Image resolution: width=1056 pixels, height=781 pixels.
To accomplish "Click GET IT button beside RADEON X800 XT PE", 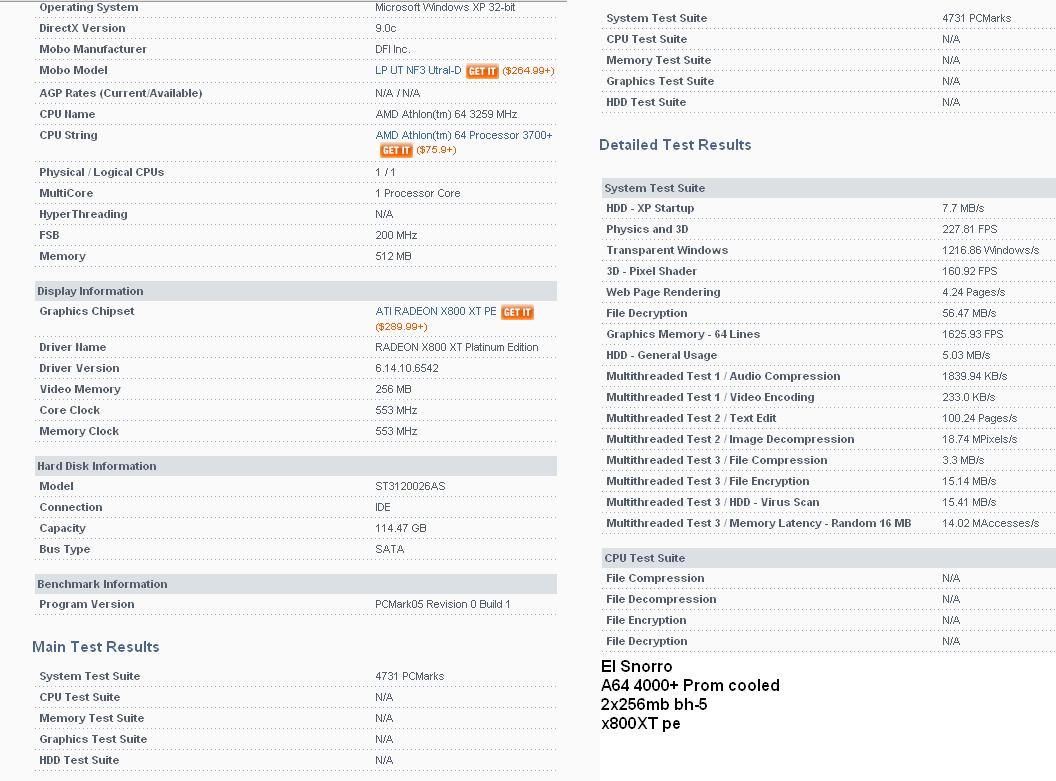I will [x=517, y=312].
